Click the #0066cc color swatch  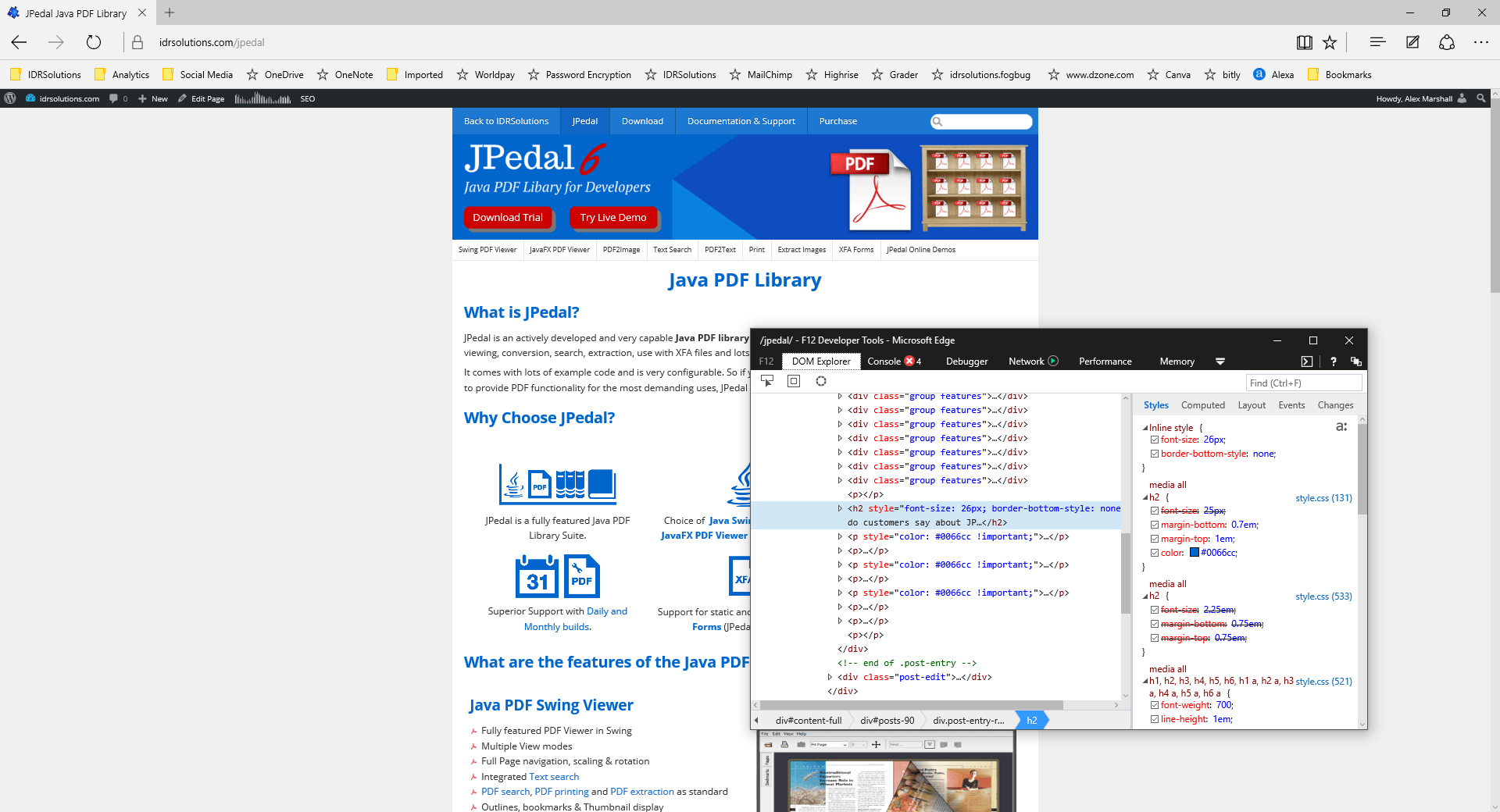click(1194, 553)
